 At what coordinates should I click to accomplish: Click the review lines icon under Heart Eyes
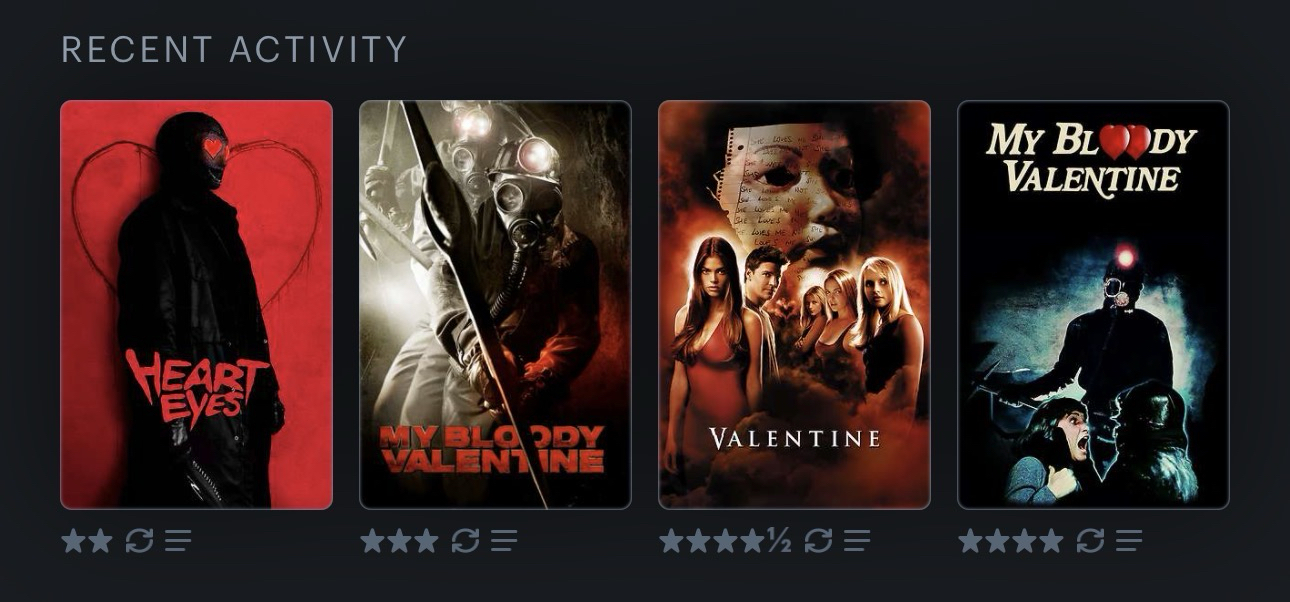(x=178, y=541)
